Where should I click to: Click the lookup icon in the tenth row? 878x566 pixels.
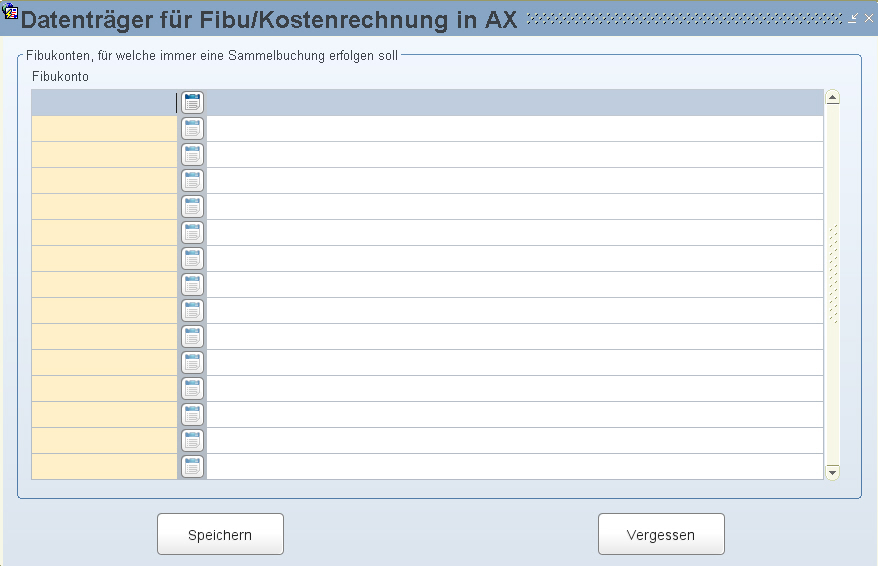(192, 336)
